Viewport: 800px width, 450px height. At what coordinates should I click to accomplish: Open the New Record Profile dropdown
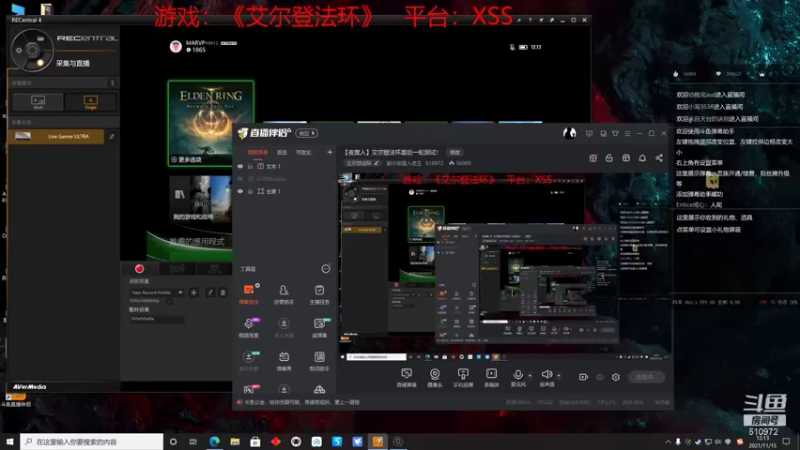tap(157, 292)
